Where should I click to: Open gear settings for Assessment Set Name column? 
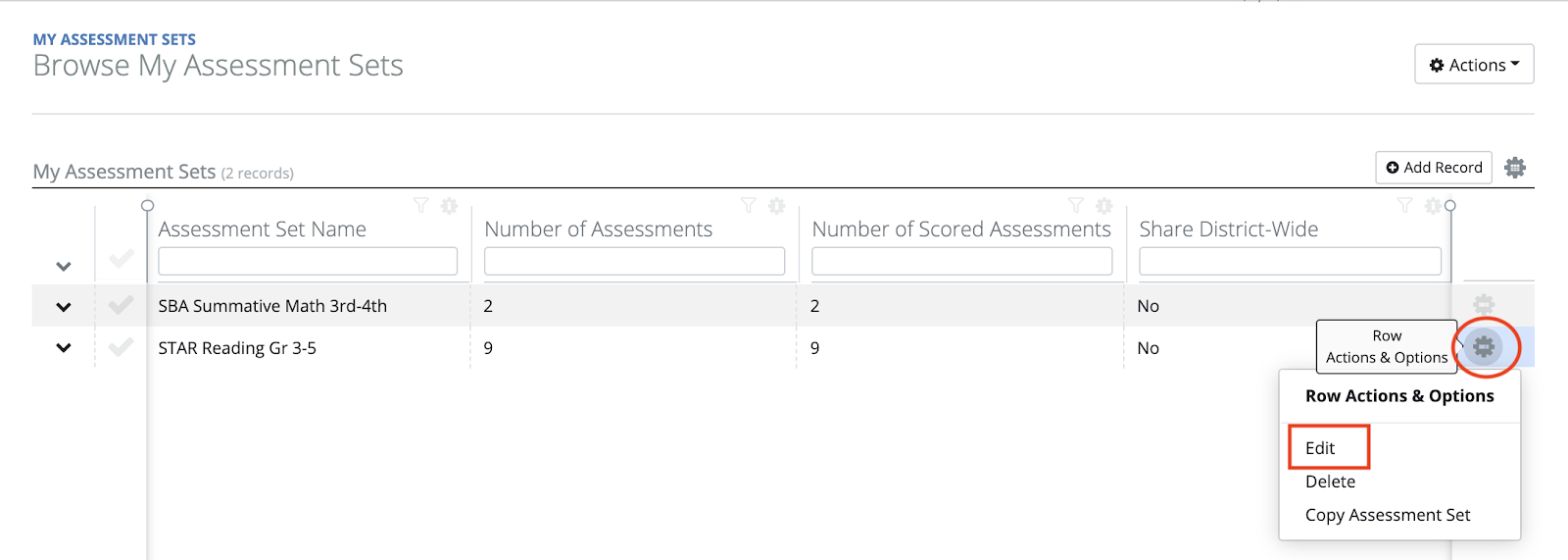(x=449, y=206)
